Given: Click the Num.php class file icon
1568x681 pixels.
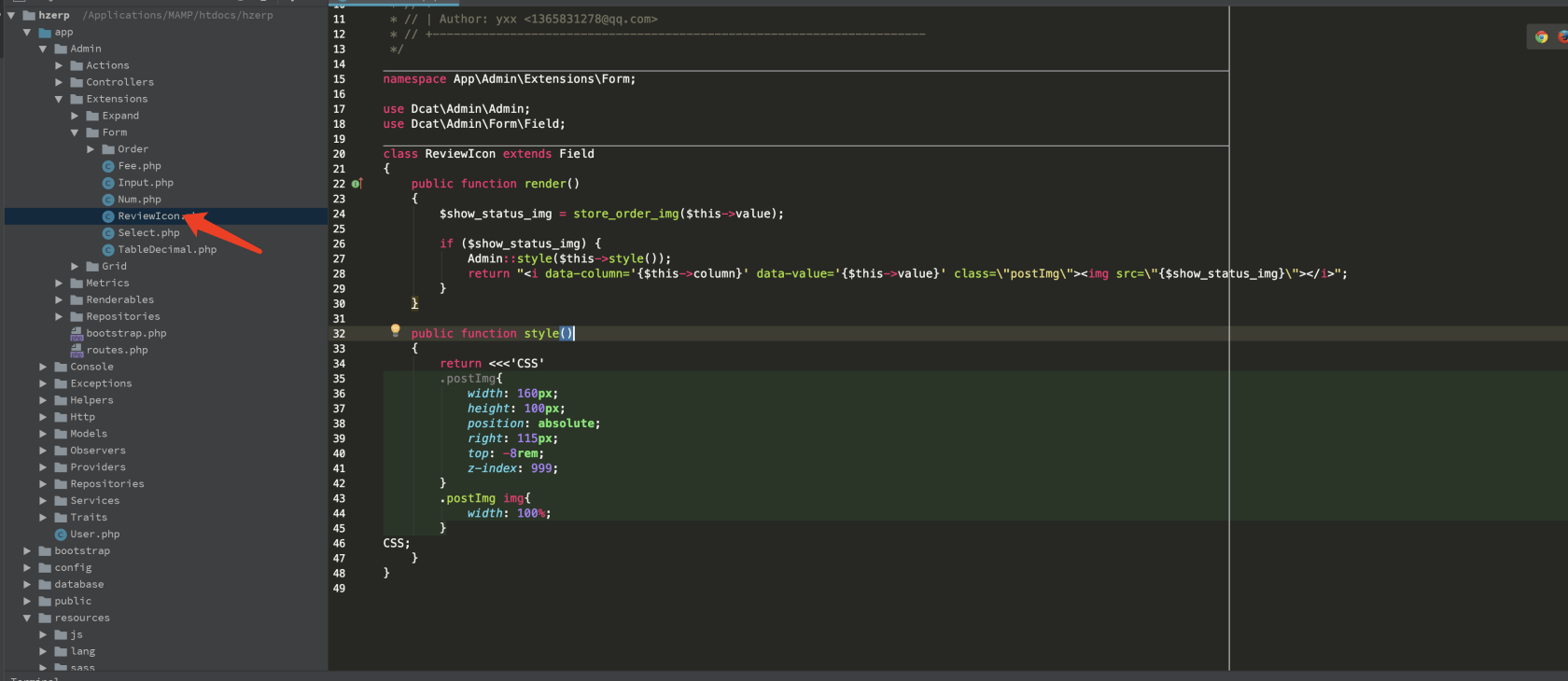Looking at the screenshot, I should click(x=108, y=200).
